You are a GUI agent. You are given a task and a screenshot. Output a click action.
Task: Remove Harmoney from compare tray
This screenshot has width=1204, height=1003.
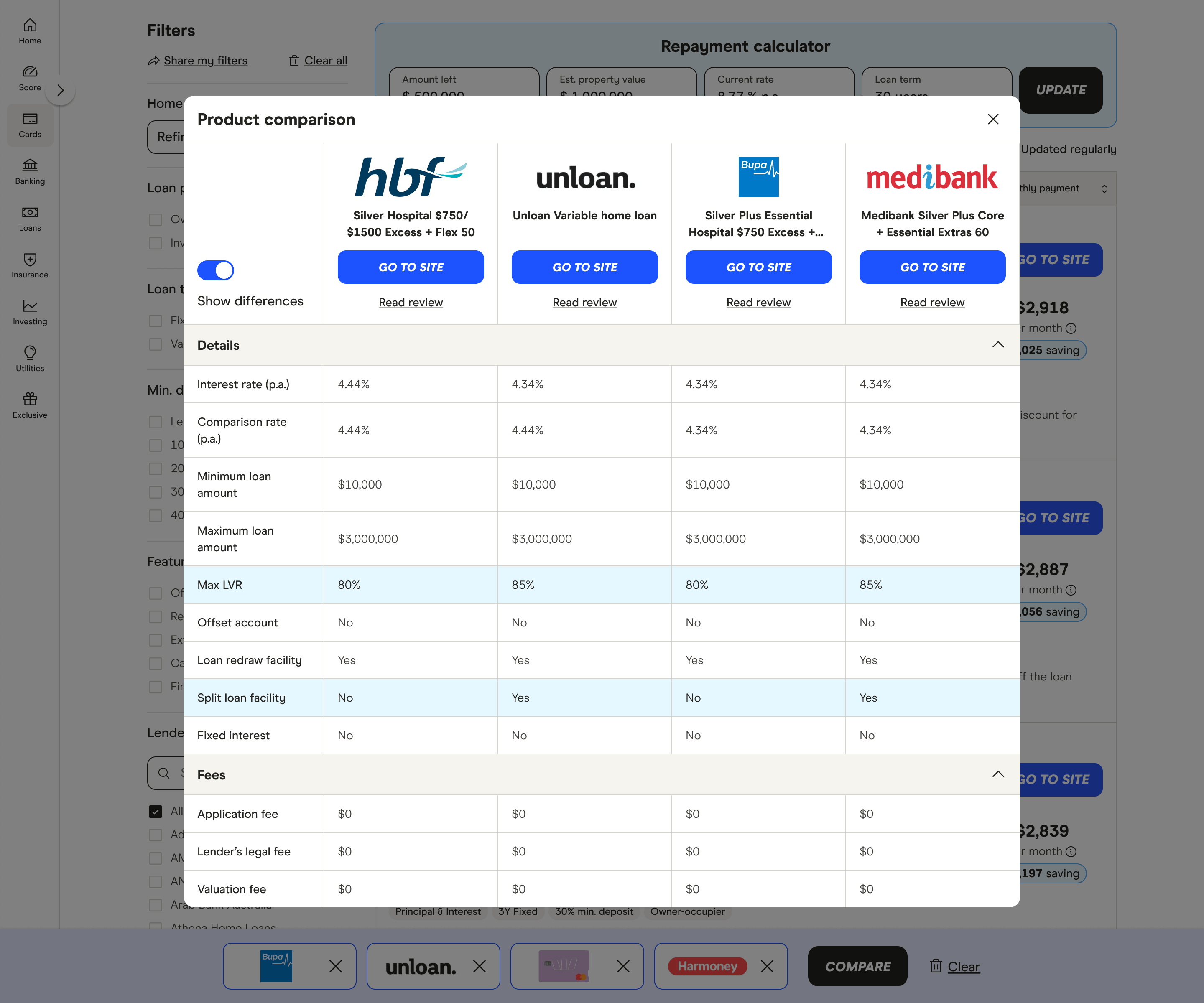click(x=767, y=966)
